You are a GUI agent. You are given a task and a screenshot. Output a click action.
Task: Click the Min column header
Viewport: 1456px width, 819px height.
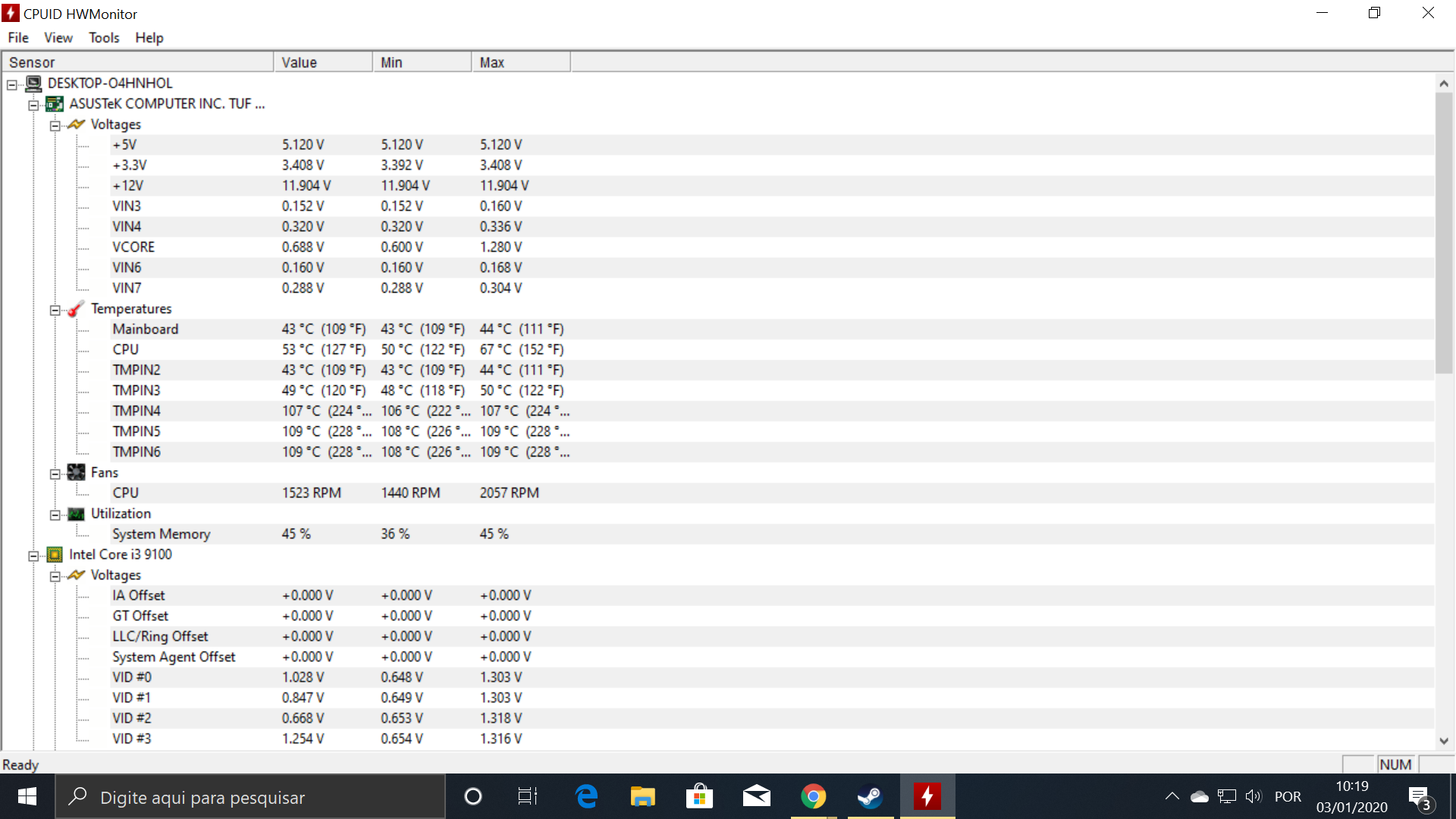coord(422,62)
